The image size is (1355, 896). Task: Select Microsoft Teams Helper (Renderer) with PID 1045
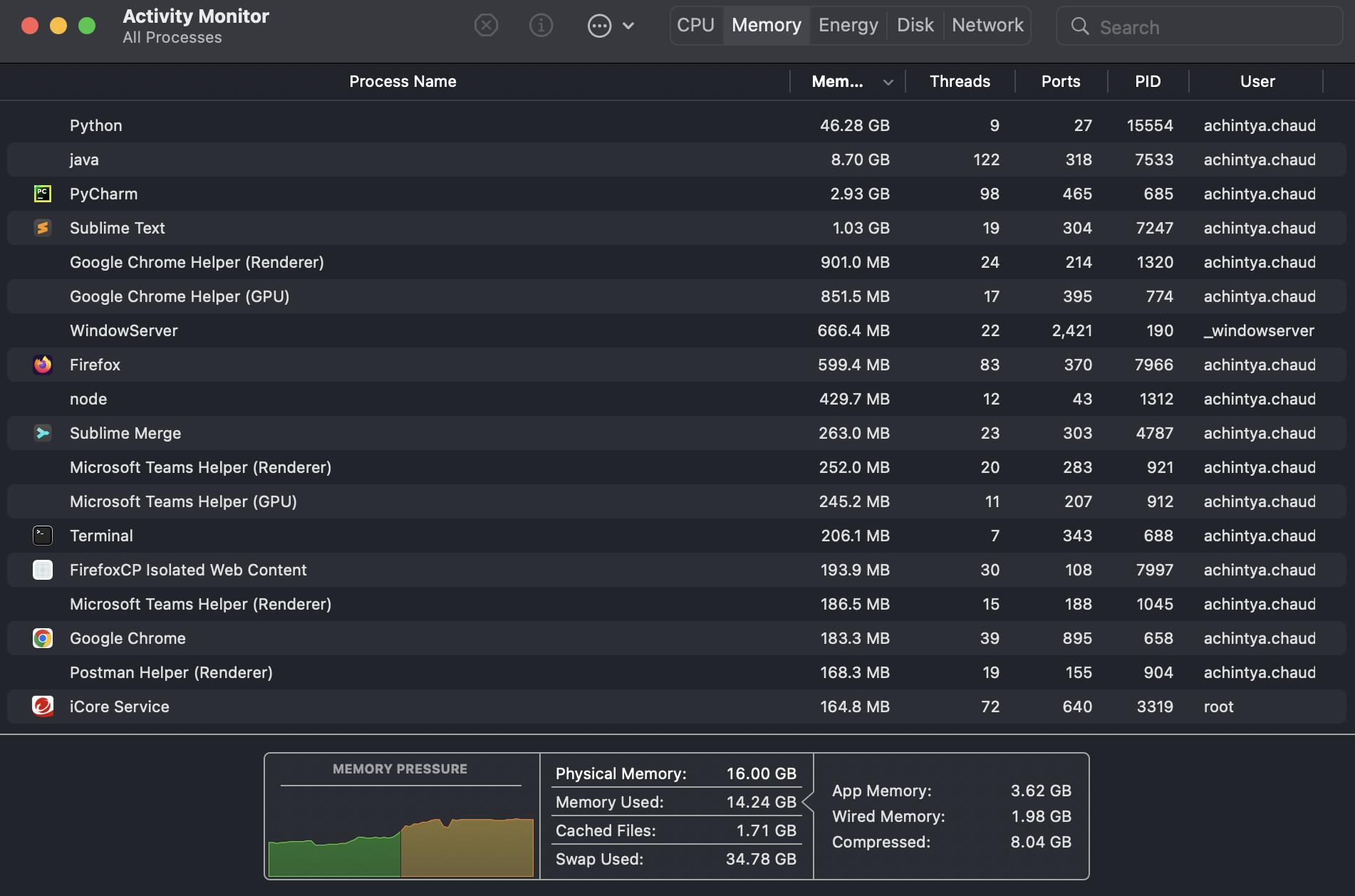200,604
